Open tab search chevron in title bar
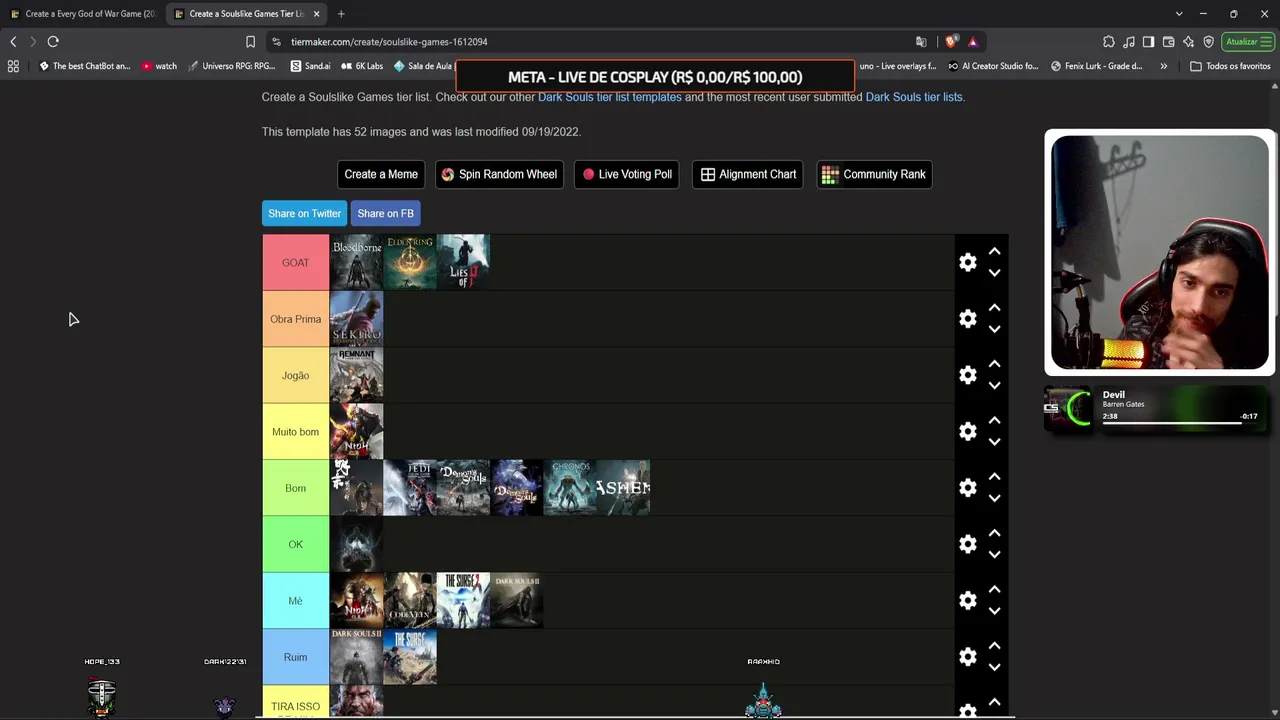The image size is (1280, 720). (1179, 14)
